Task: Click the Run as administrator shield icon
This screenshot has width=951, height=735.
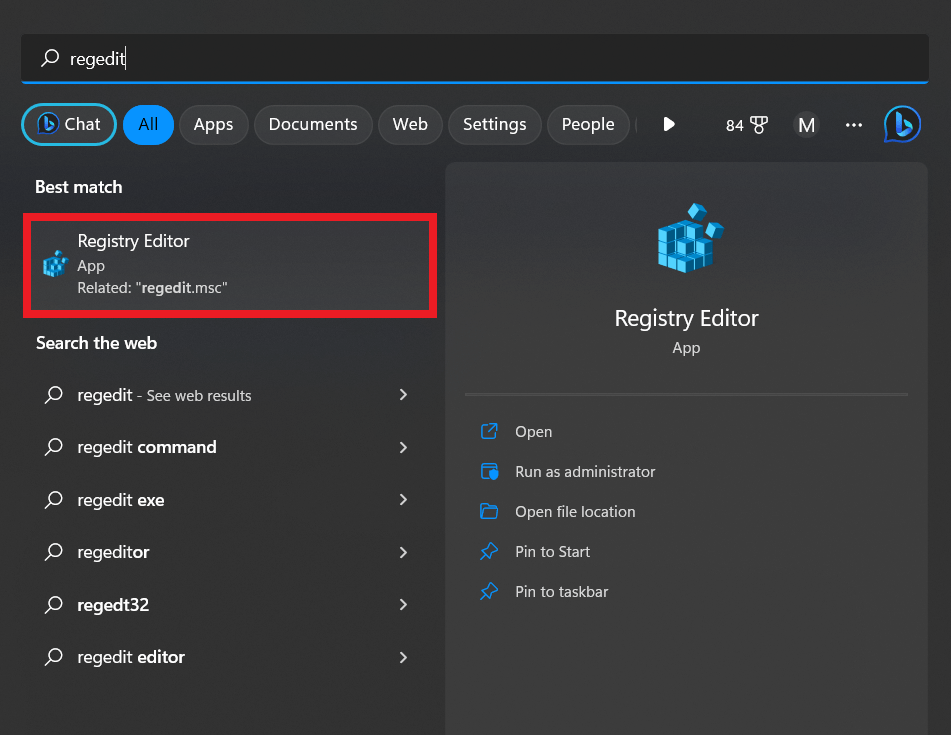Action: [x=489, y=471]
